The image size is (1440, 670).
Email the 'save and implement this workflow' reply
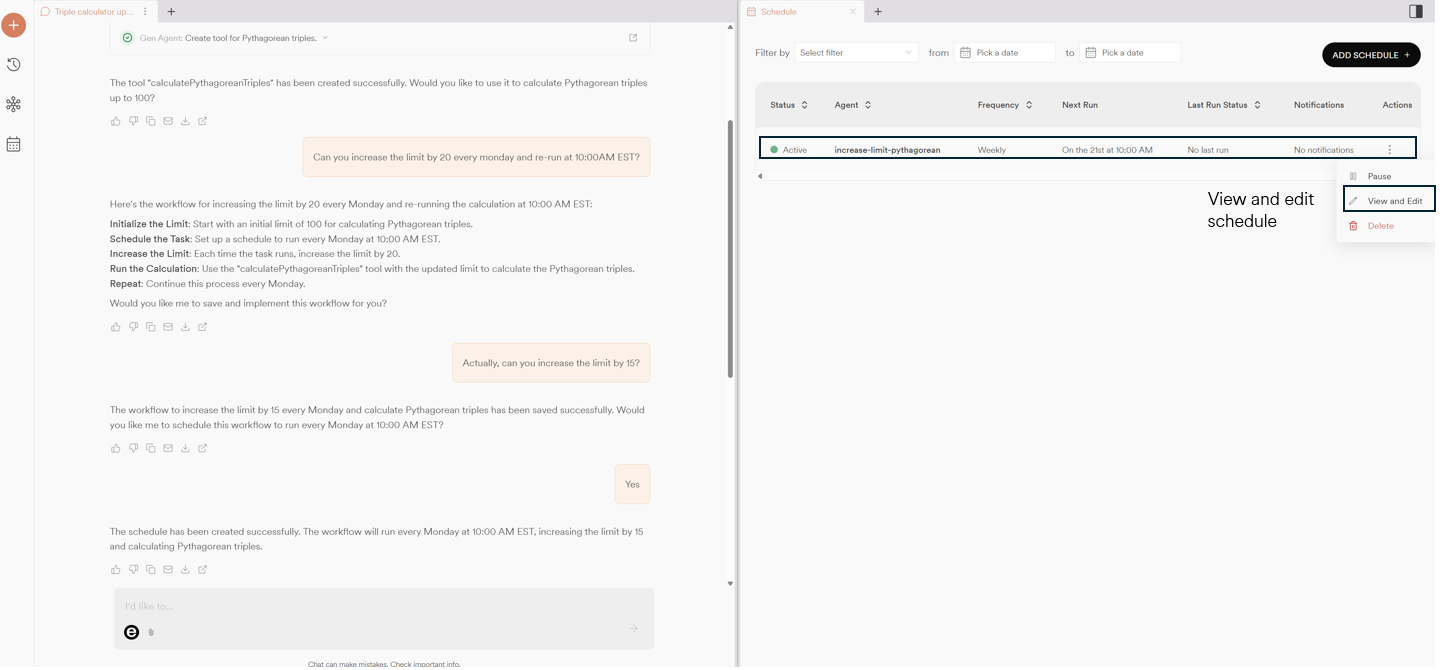pyautogui.click(x=168, y=327)
